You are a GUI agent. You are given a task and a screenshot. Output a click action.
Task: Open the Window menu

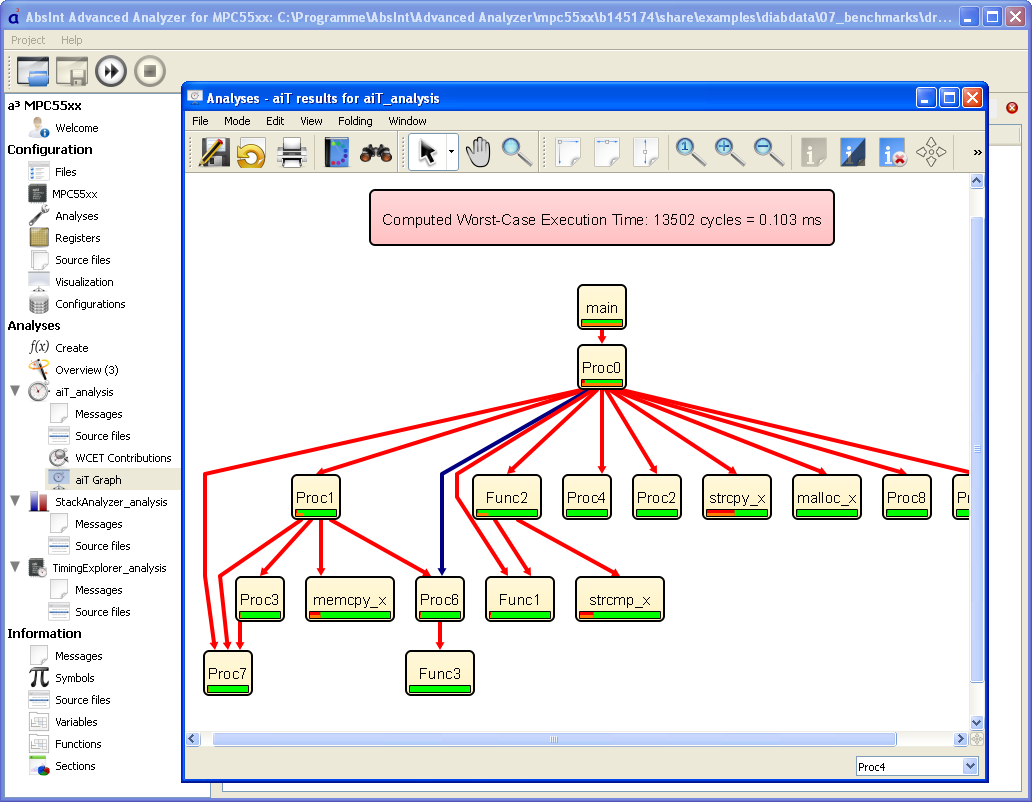pyautogui.click(x=407, y=121)
